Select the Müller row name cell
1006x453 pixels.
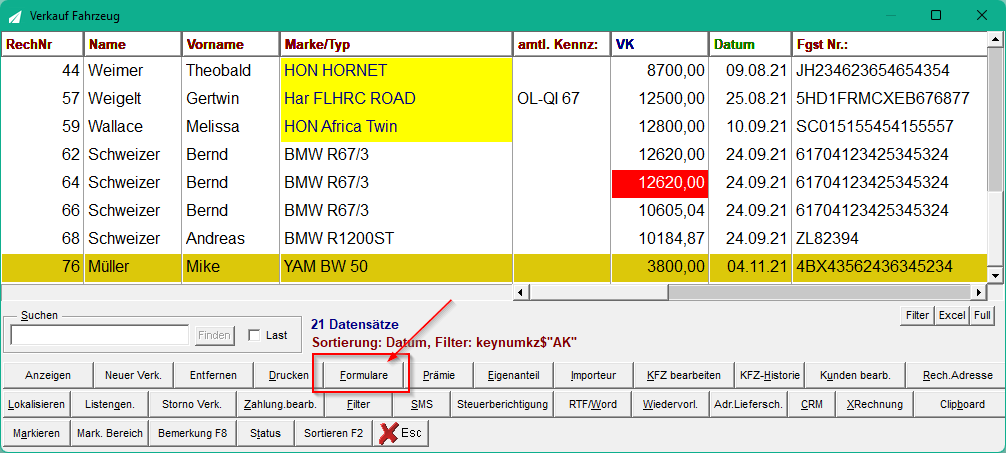tap(133, 266)
